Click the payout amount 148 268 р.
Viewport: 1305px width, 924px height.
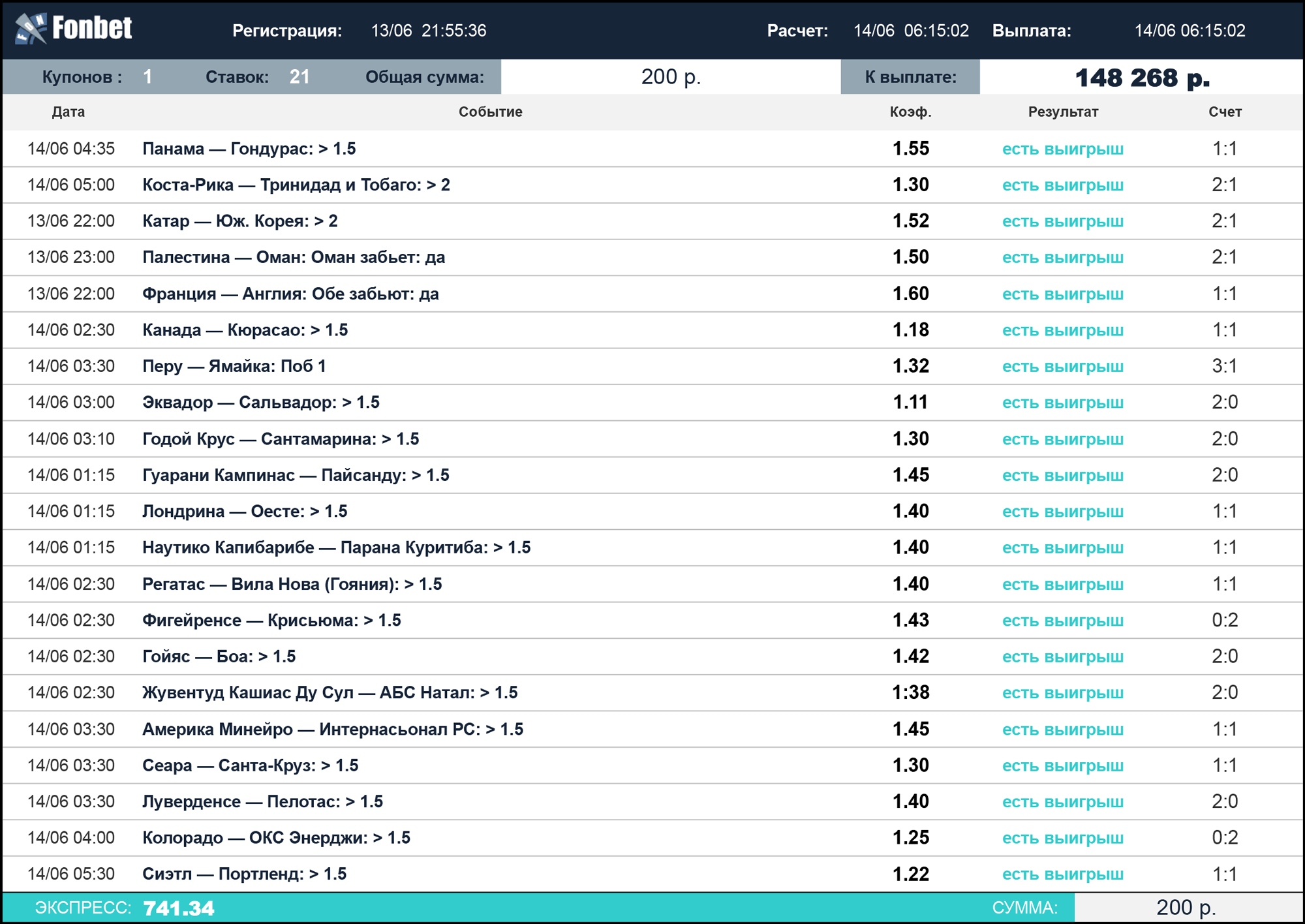point(1142,78)
